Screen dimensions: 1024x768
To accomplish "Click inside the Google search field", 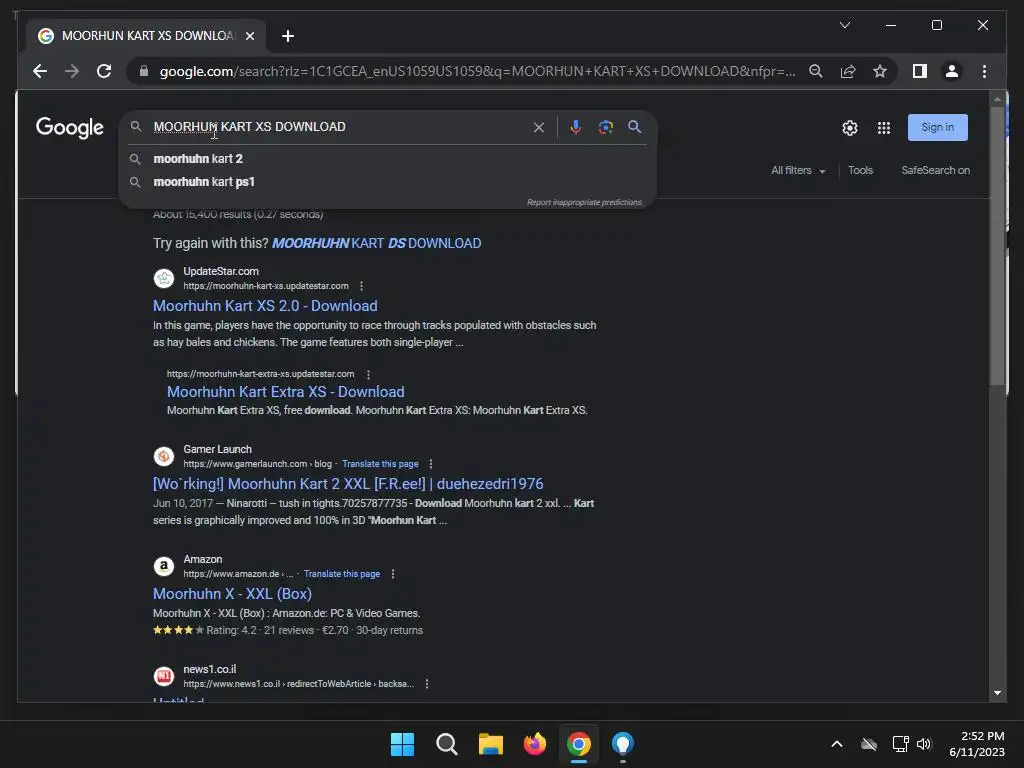I will pos(340,127).
